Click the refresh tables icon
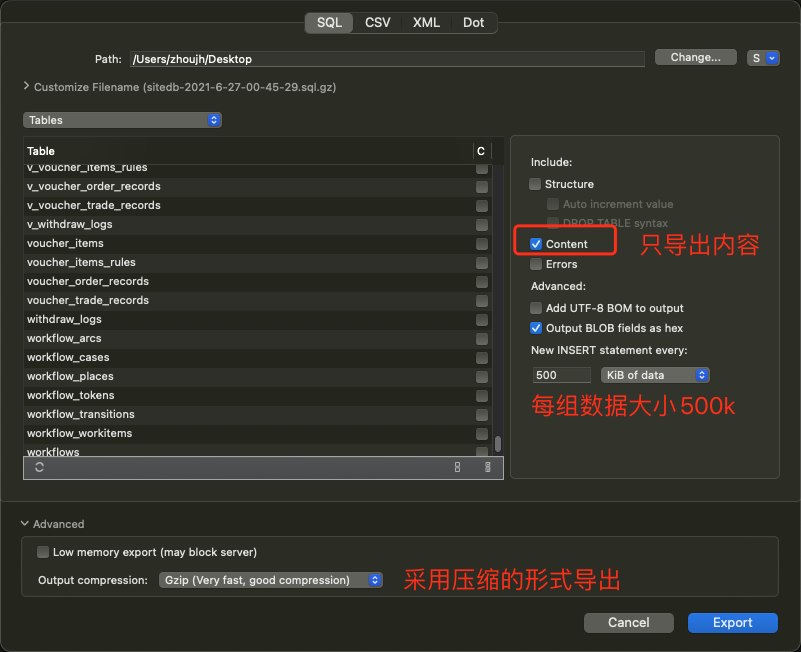 [39, 467]
